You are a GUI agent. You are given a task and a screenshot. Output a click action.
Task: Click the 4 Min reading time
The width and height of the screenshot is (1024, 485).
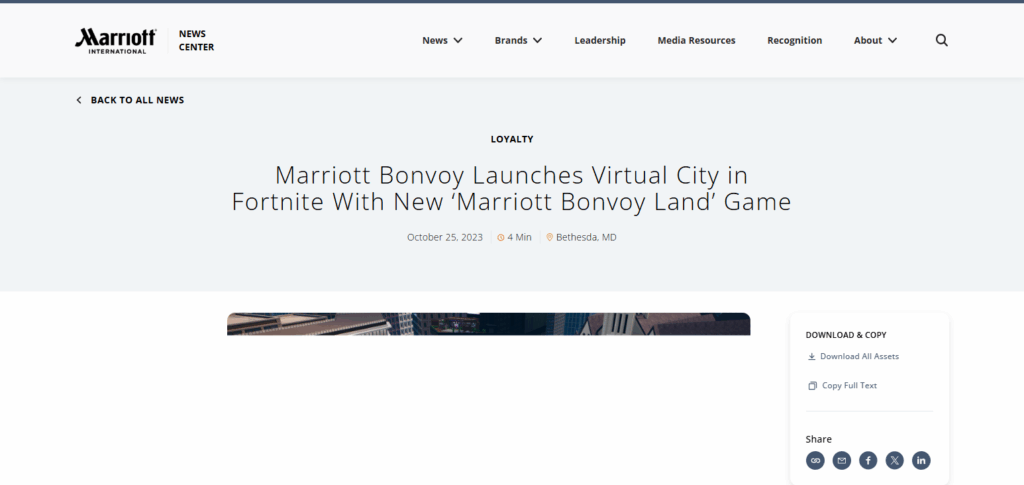point(519,238)
